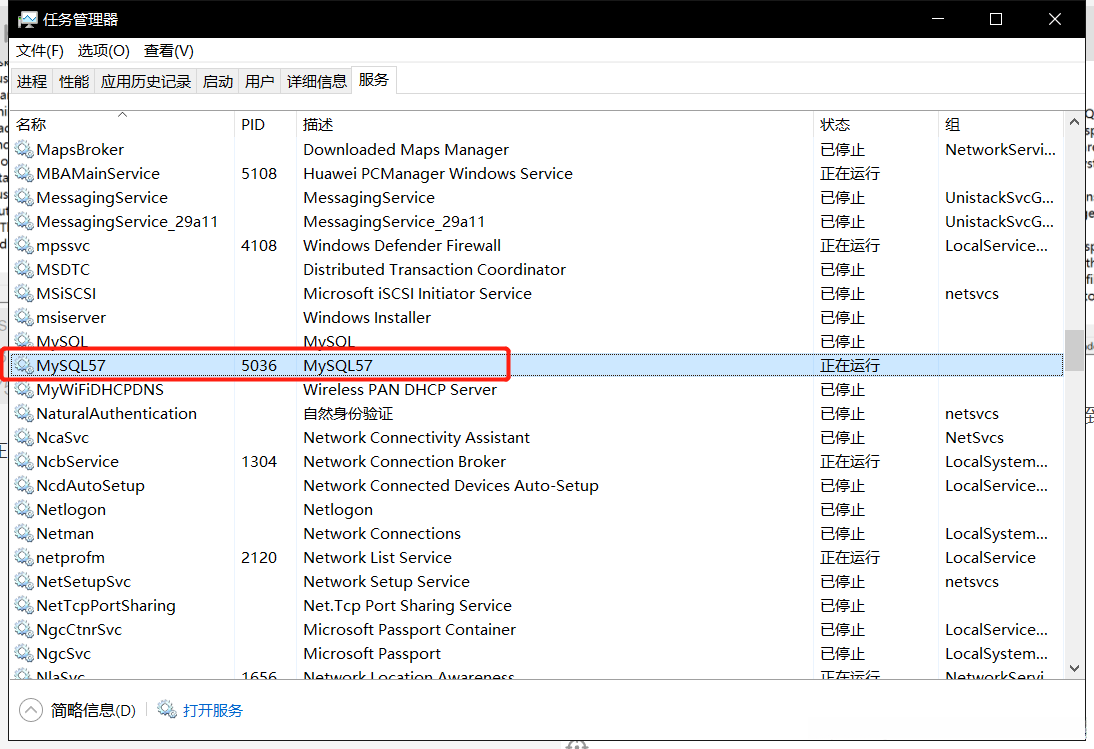The height and width of the screenshot is (749, 1094).
Task: Switch to the 应用历史记录 tab
Action: [146, 82]
